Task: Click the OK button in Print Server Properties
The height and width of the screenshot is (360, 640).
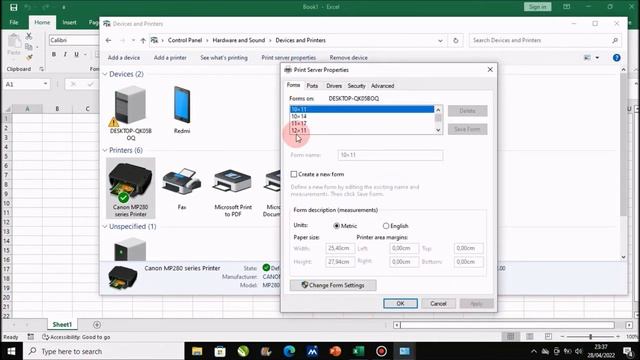Action: click(x=400, y=303)
